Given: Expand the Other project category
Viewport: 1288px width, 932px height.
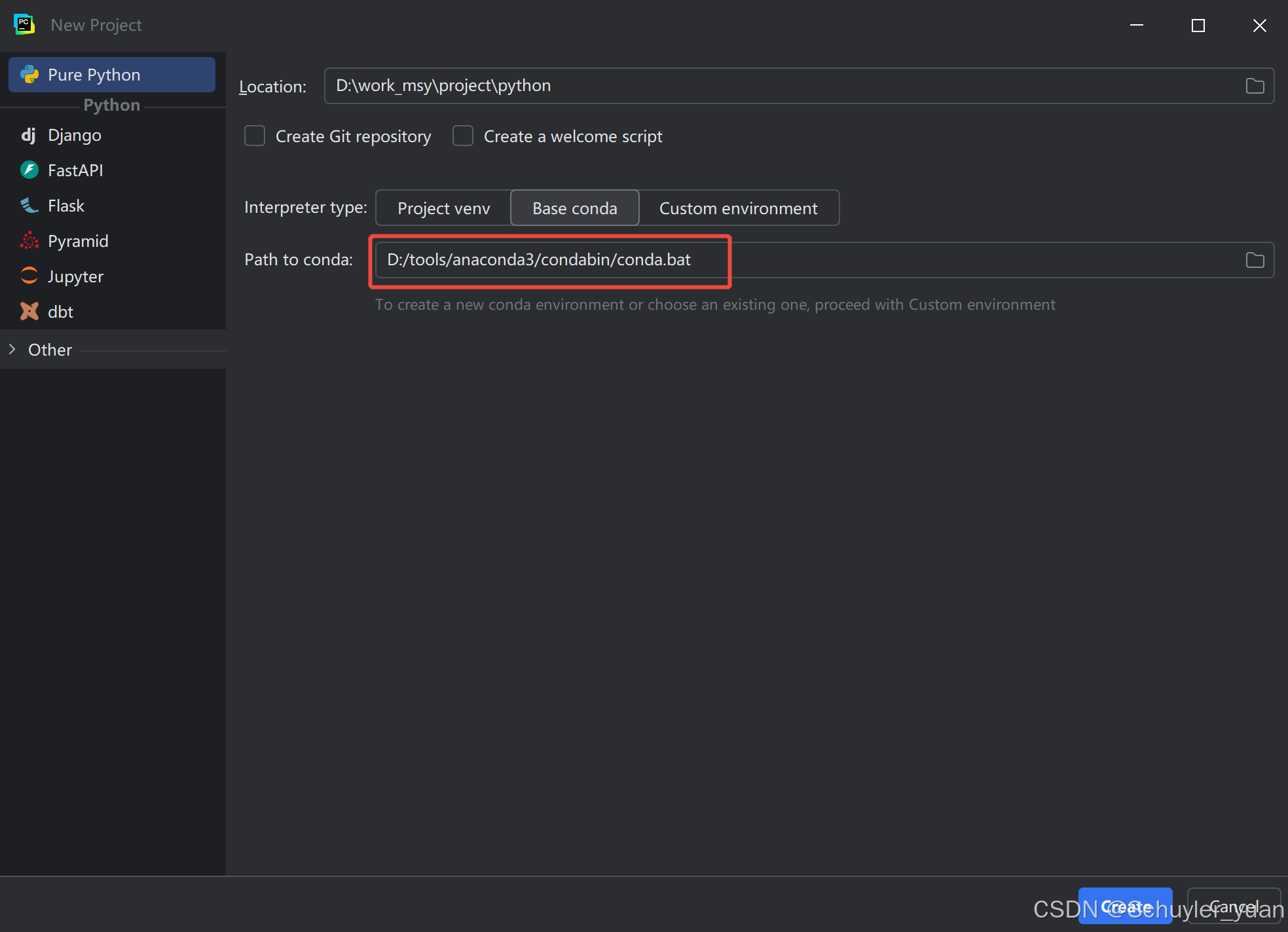Looking at the screenshot, I should click(12, 350).
